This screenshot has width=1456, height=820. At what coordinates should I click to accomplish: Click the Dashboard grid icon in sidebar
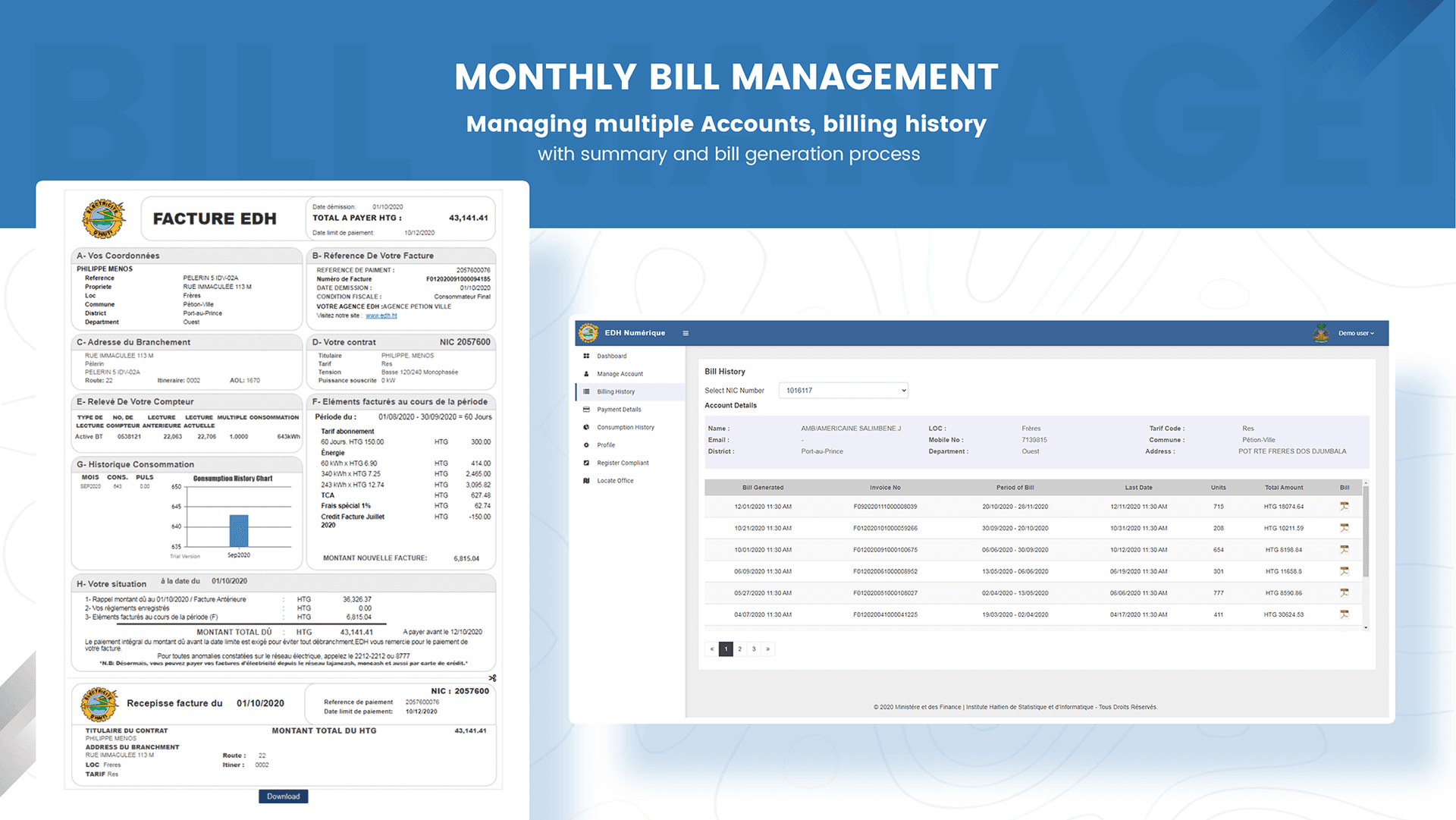click(586, 356)
